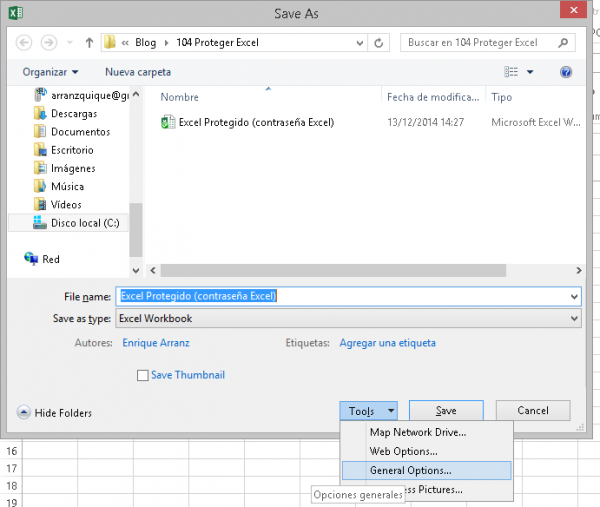This screenshot has width=600, height=507.
Task: Click Agregar una etiqueta link
Action: pyautogui.click(x=387, y=343)
